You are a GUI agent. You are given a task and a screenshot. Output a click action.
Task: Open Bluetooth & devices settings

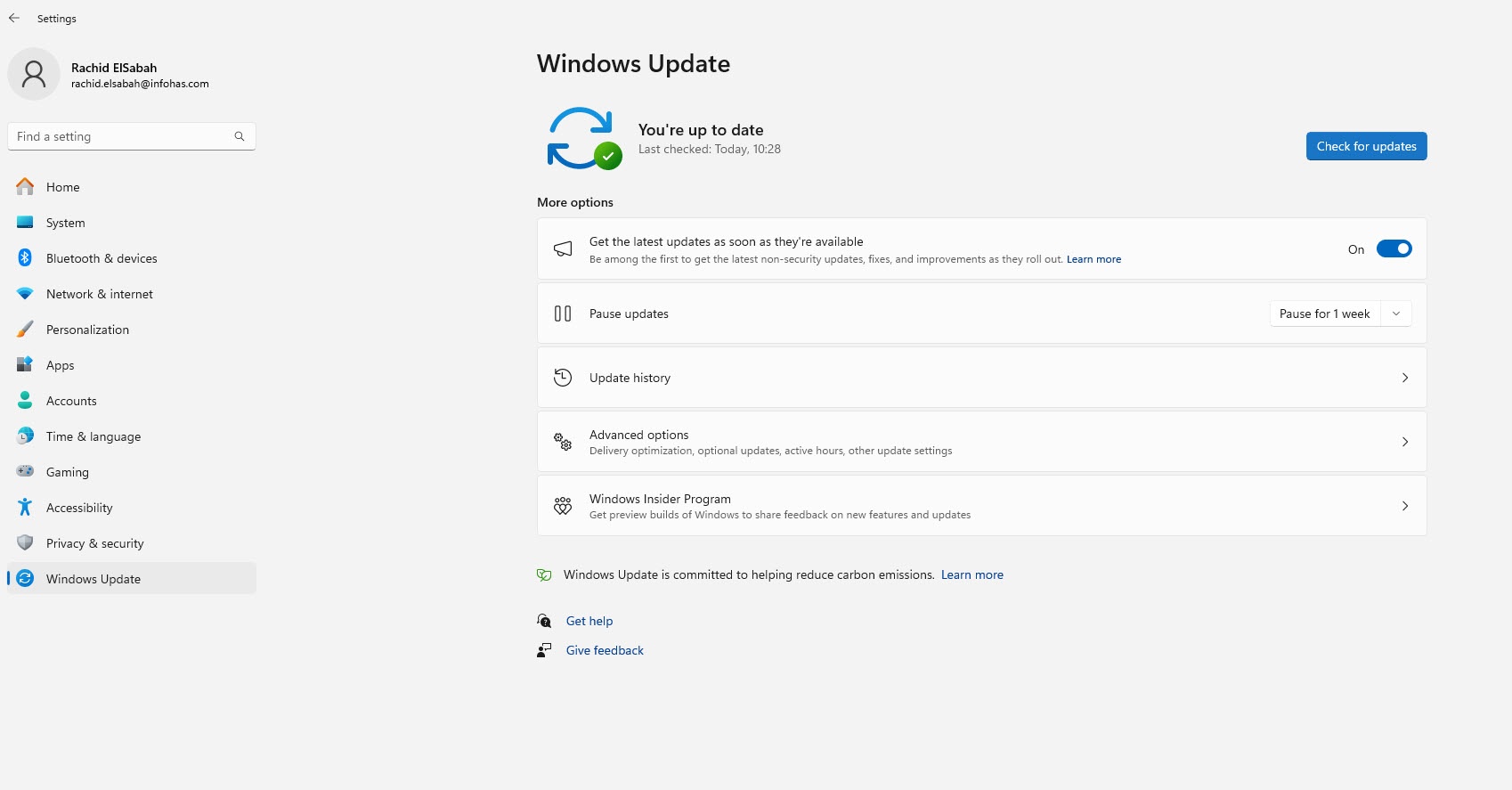[x=132, y=258]
